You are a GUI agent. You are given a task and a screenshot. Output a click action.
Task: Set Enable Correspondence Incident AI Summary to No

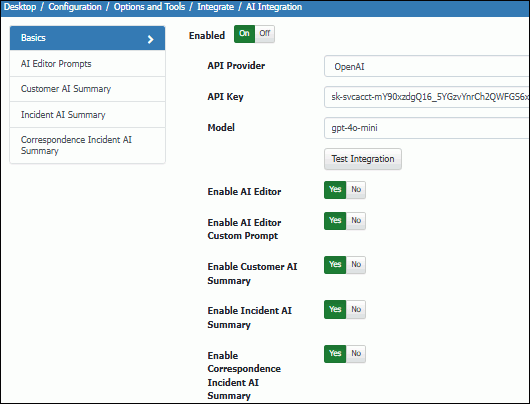tap(356, 354)
